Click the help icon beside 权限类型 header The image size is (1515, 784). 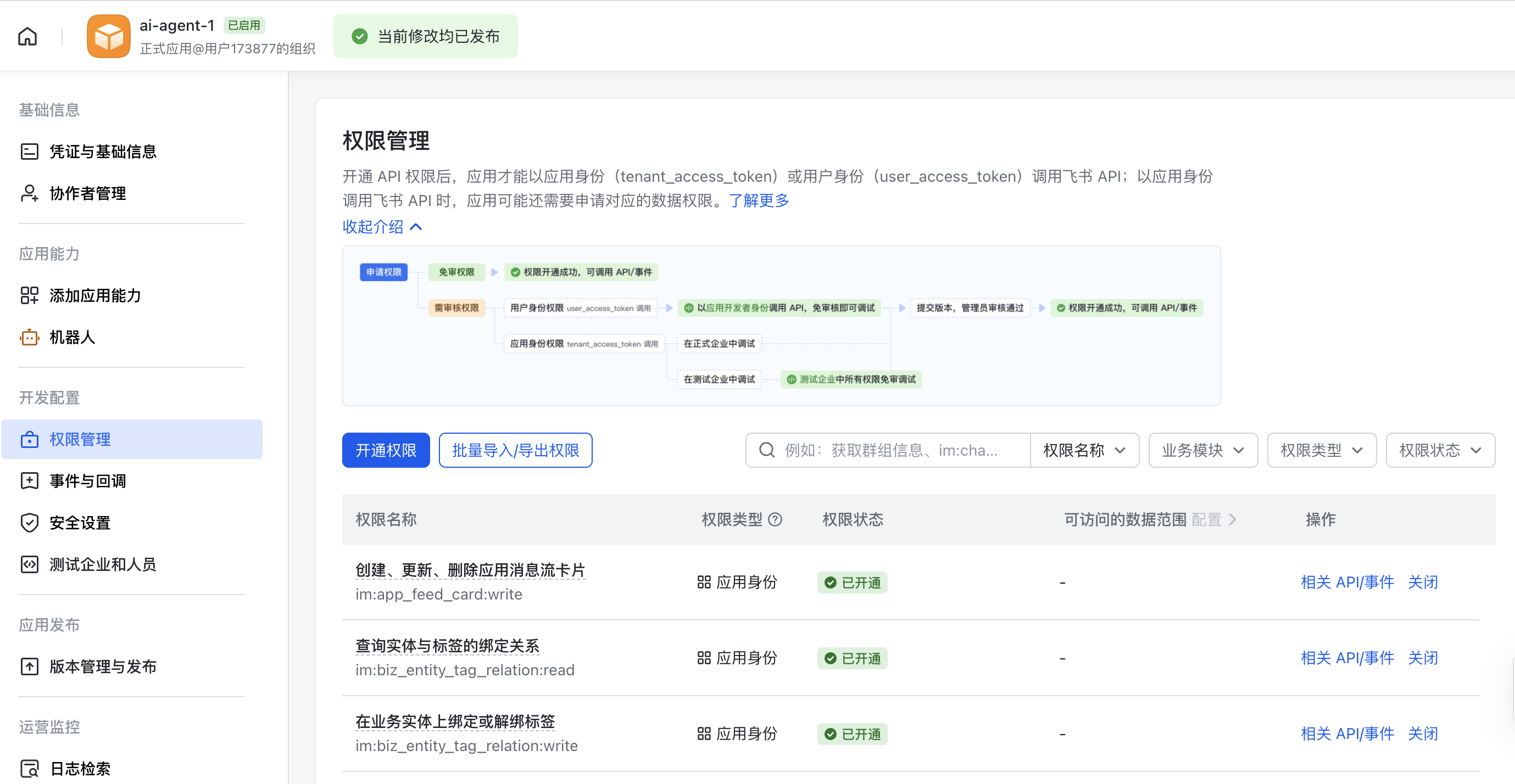click(x=776, y=519)
